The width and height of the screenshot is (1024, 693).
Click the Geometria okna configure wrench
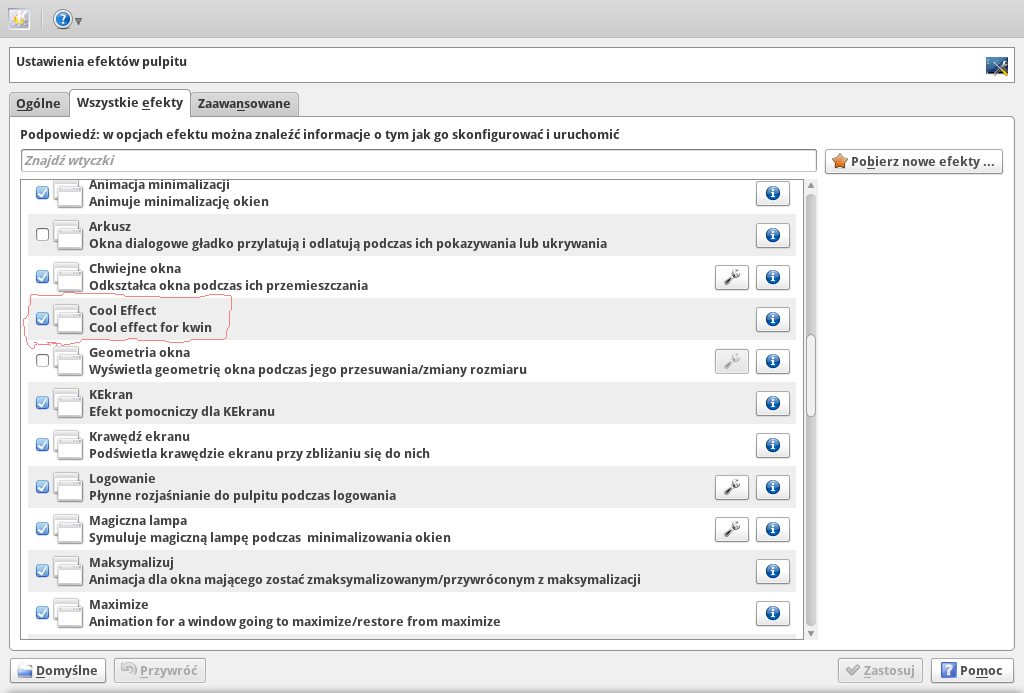point(731,361)
